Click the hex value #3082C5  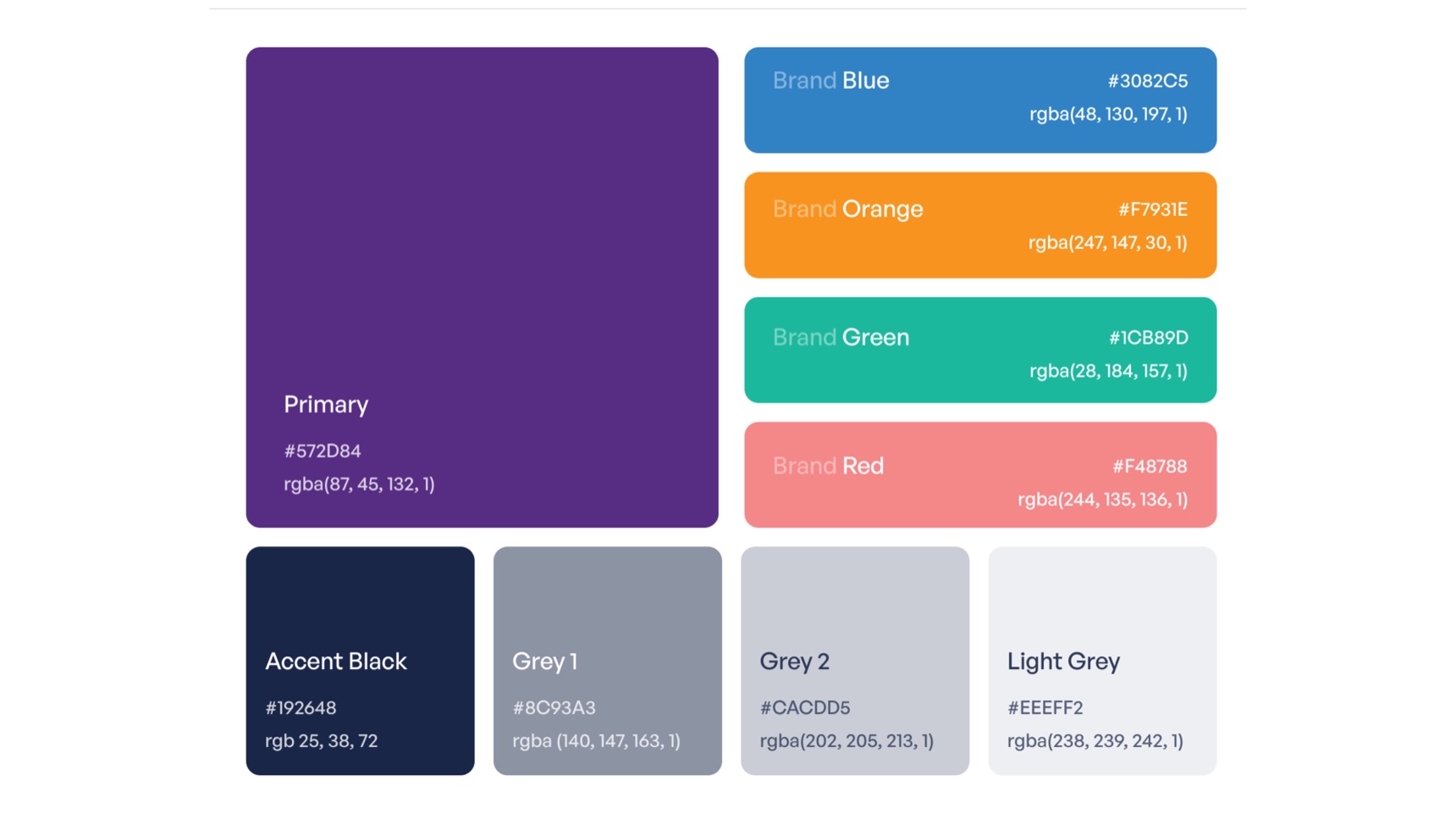click(1148, 81)
